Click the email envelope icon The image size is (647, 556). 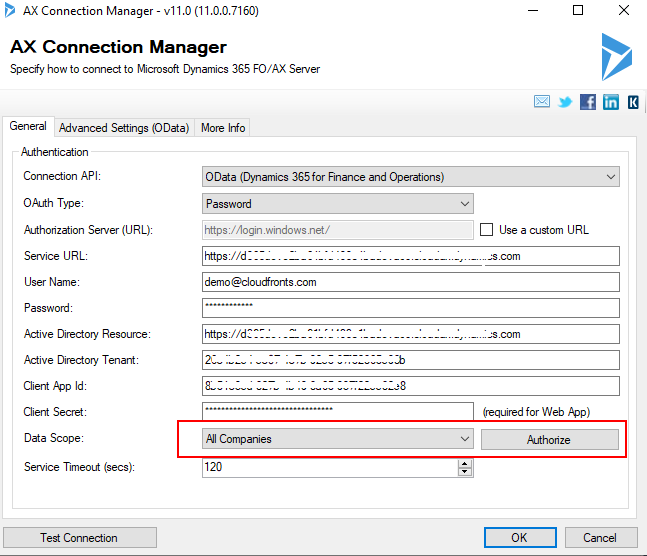pyautogui.click(x=541, y=101)
